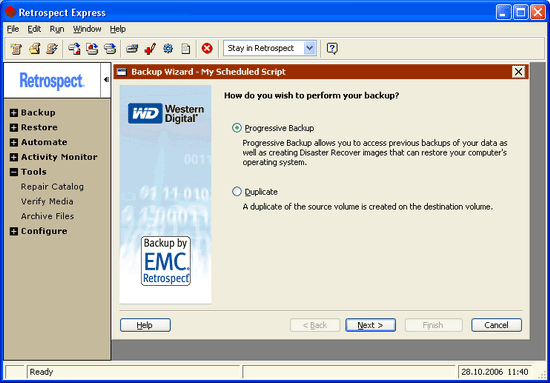Click the Backup Wizard title bar window icon
This screenshot has width=550, height=383.
[x=121, y=72]
